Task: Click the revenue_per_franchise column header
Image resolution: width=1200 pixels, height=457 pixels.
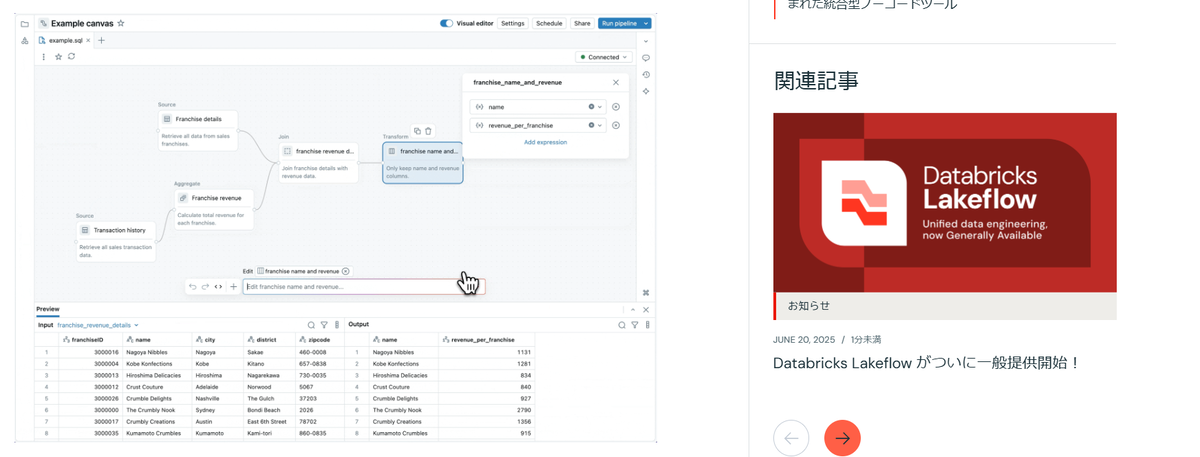Action: [486, 340]
